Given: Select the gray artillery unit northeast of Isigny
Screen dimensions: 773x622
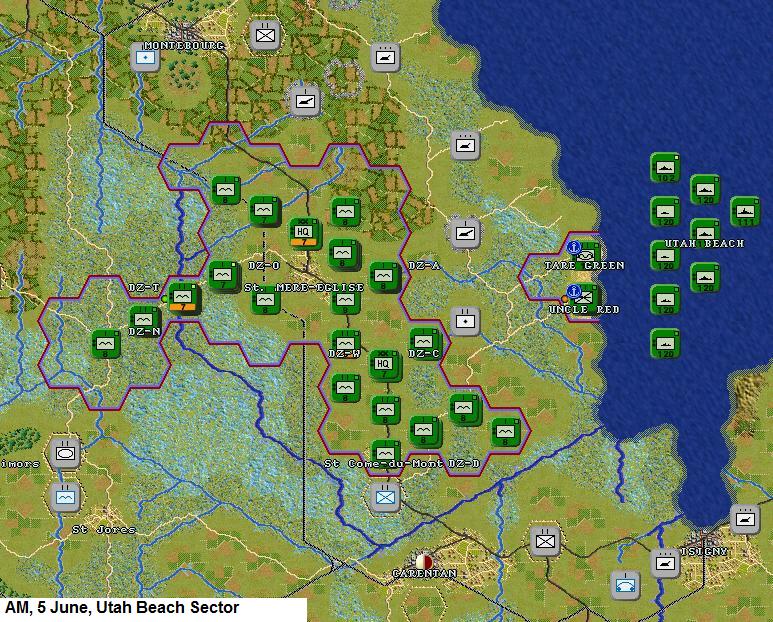Looking at the screenshot, I should pyautogui.click(x=744, y=519).
